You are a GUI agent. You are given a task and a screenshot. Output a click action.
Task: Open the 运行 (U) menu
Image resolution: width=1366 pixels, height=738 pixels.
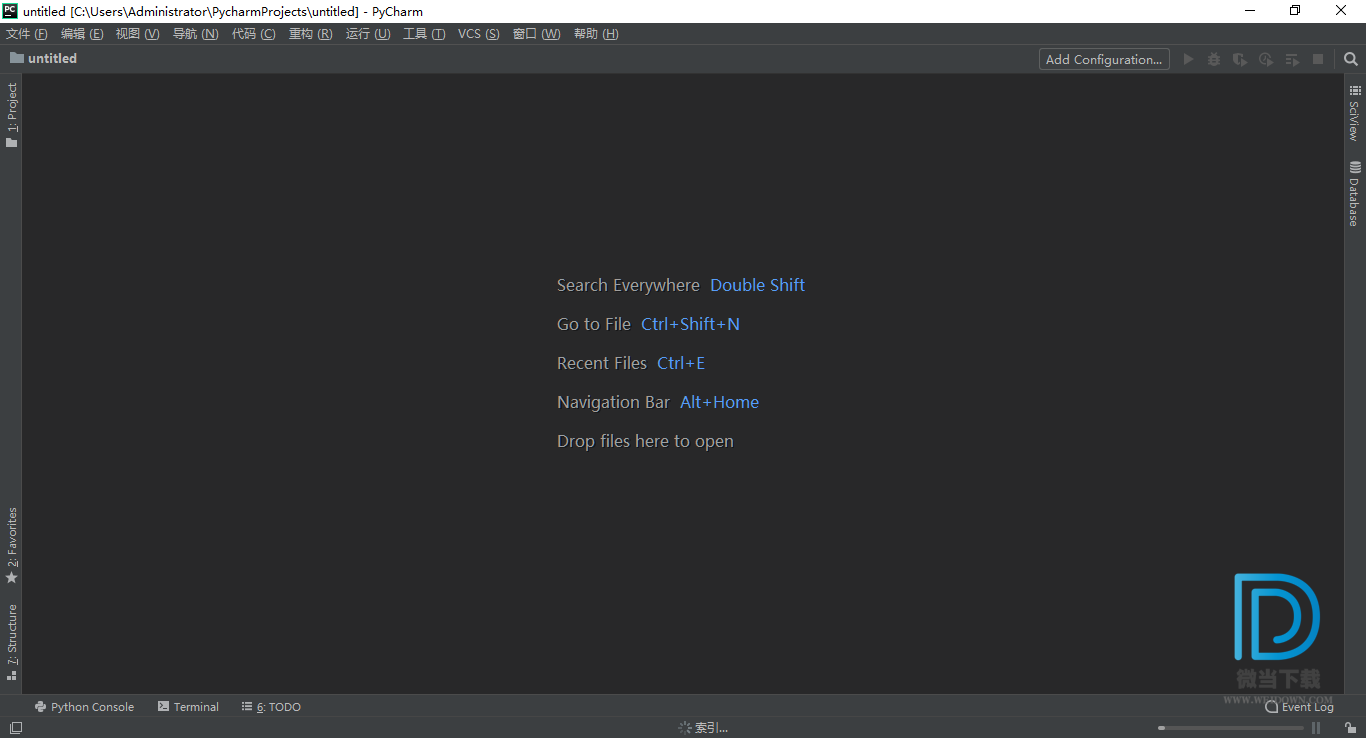[x=368, y=34]
